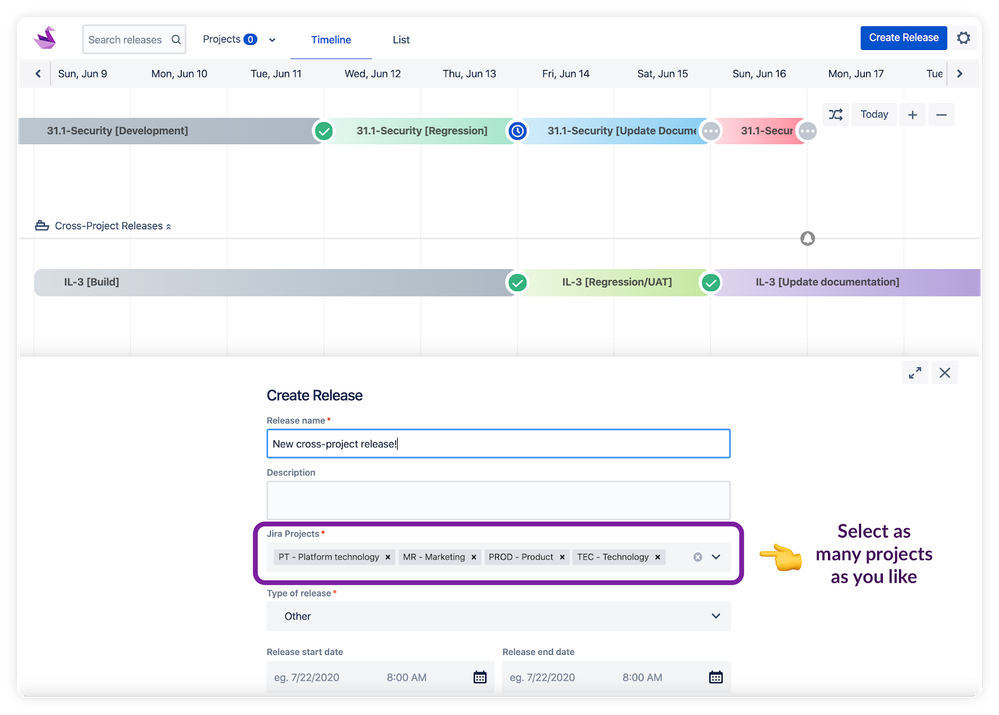Click the clock icon on 31.1-Security Regression

517,130
